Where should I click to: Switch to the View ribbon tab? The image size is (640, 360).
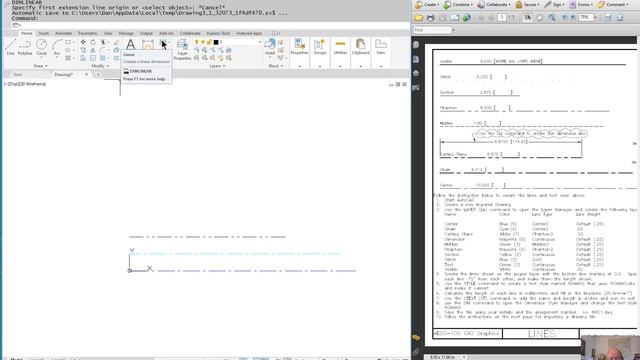click(108, 33)
